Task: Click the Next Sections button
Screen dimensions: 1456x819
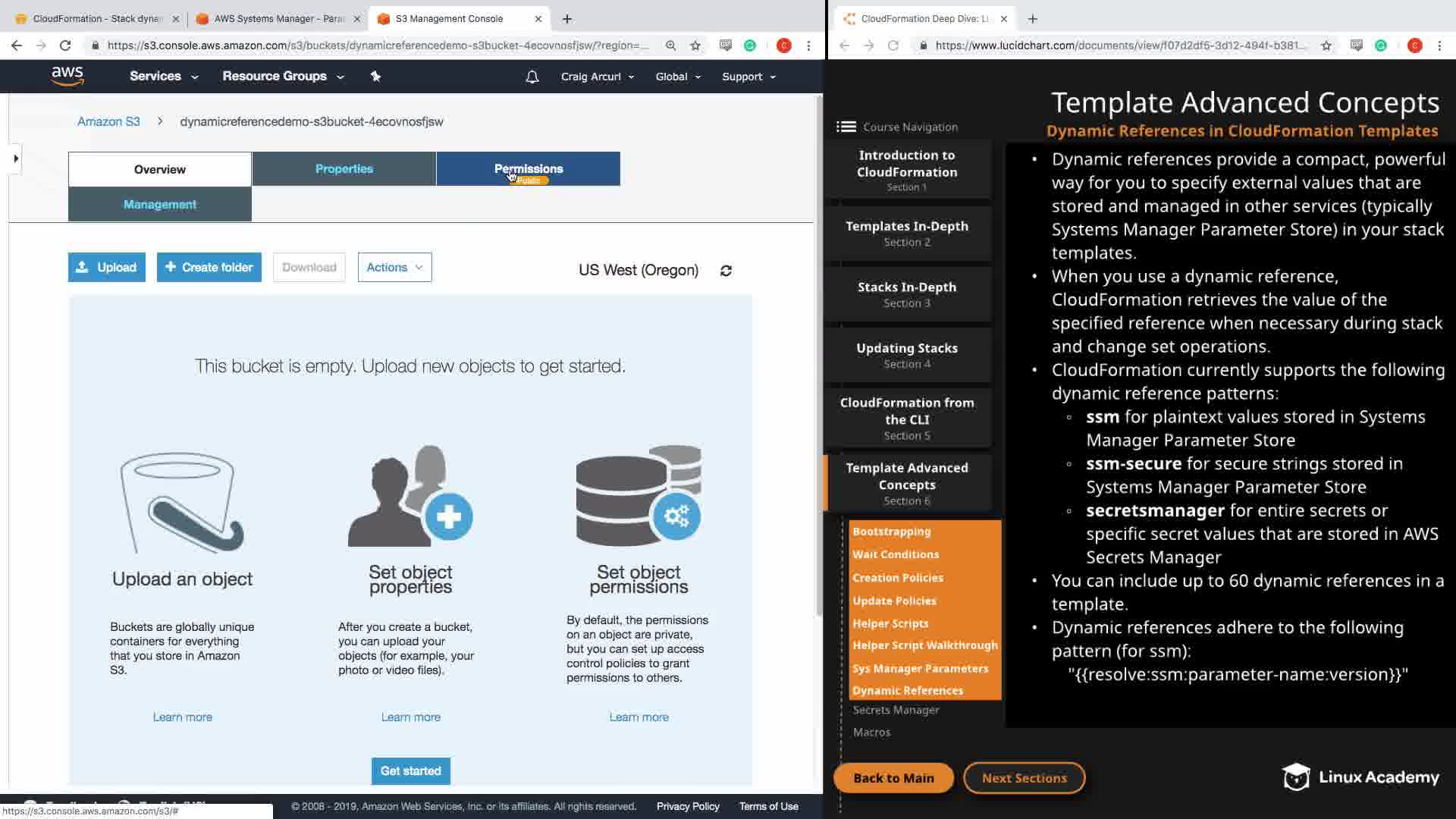Action: (x=1024, y=778)
